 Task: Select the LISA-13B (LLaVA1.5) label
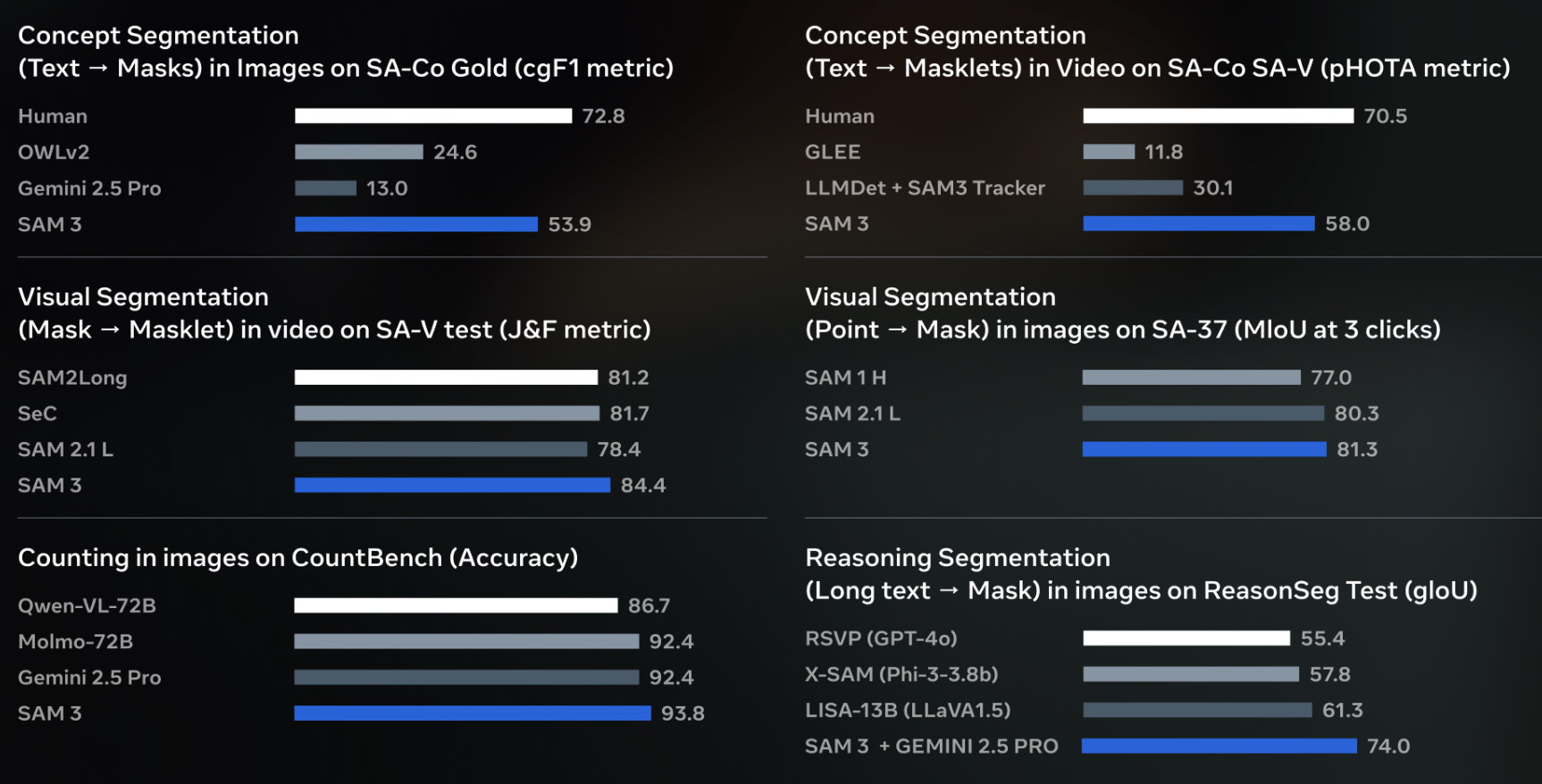tap(908, 710)
